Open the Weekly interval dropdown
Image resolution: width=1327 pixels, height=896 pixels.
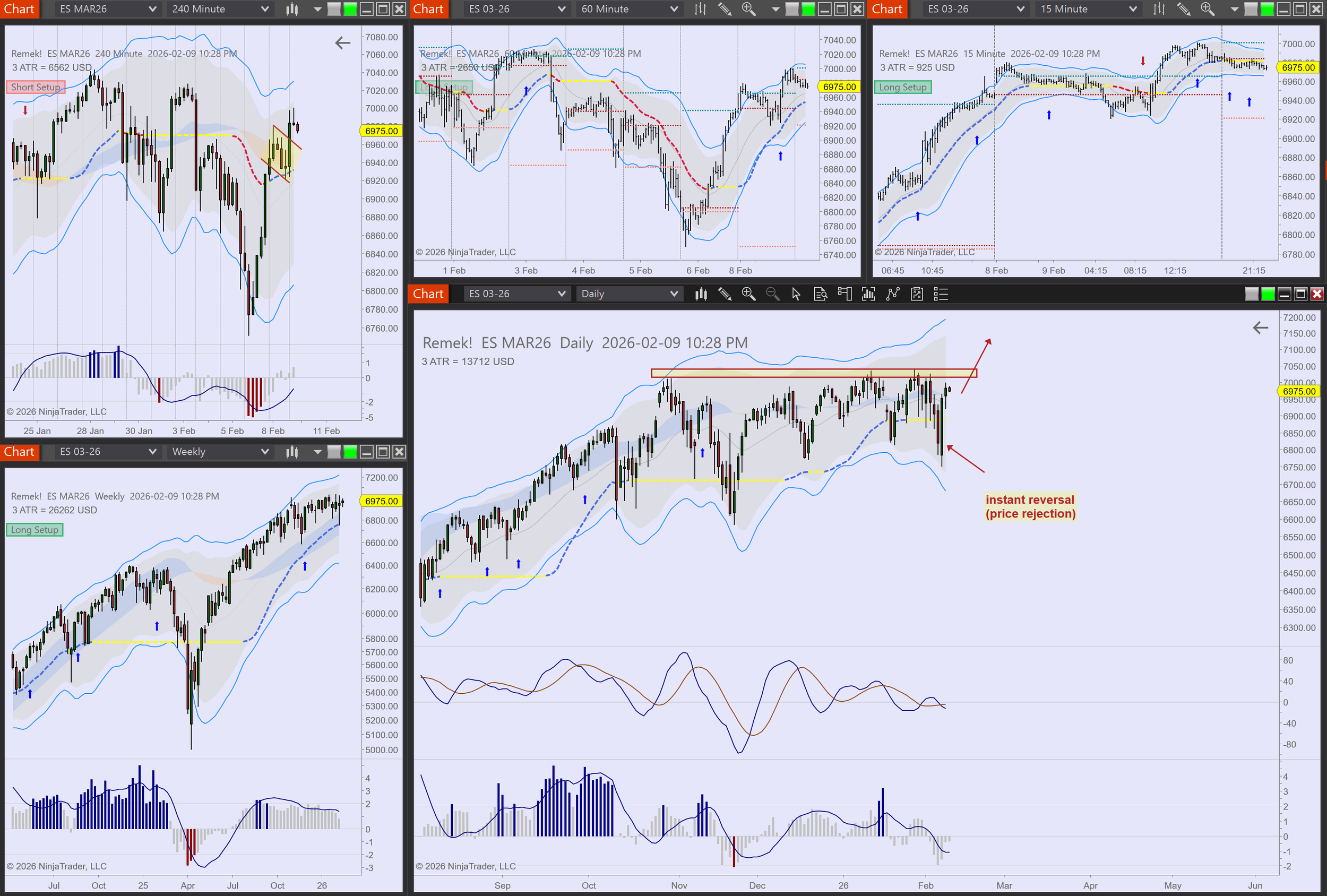point(220,452)
